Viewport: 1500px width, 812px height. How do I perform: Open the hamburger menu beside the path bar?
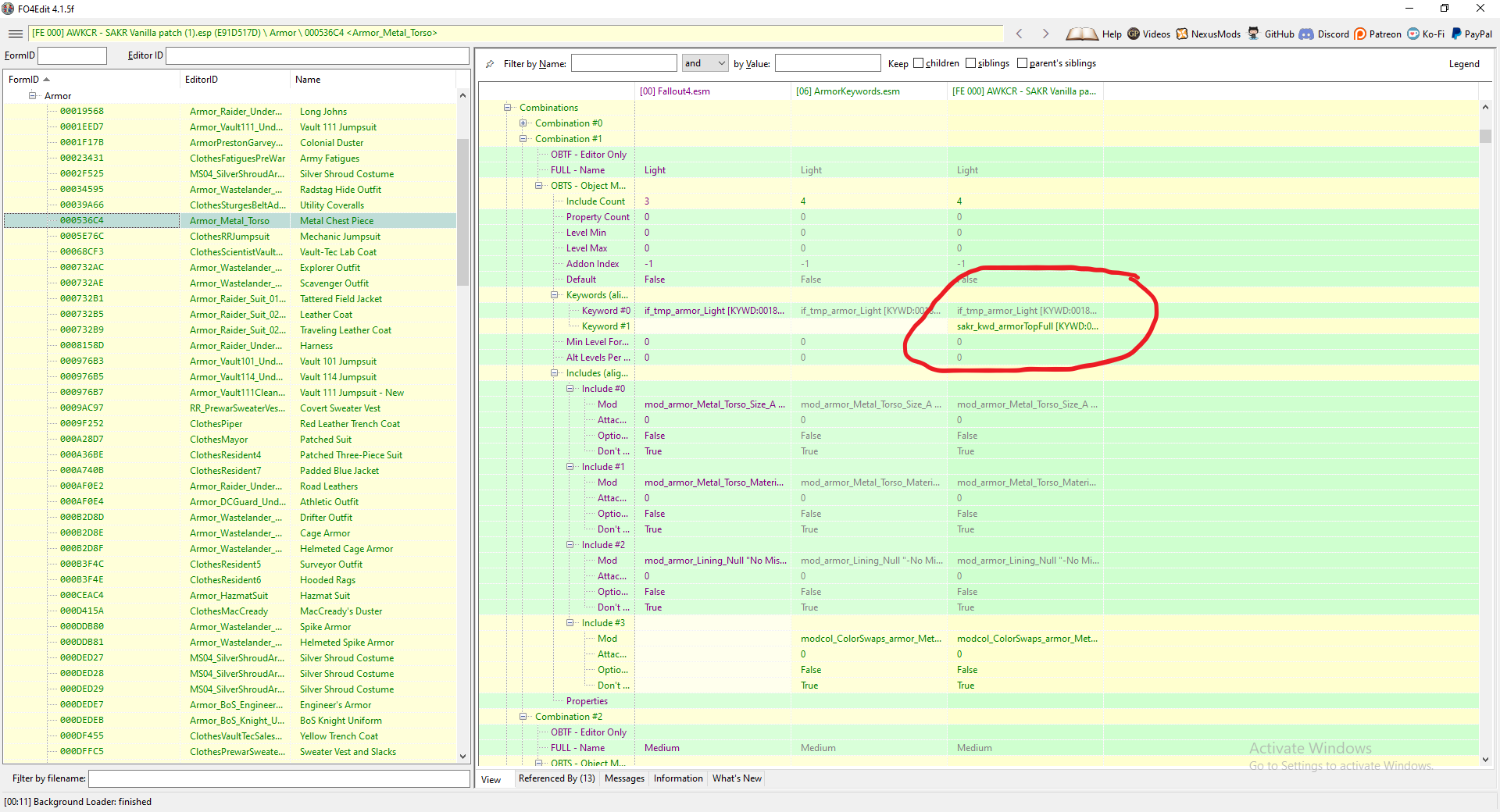[x=15, y=34]
